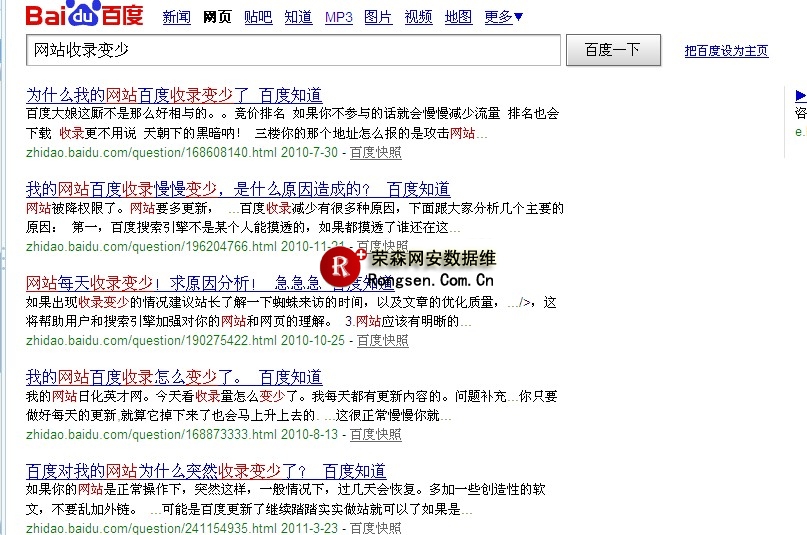This screenshot has height=535, width=807.
Task: Select the MP3 search tab
Action: (x=339, y=17)
